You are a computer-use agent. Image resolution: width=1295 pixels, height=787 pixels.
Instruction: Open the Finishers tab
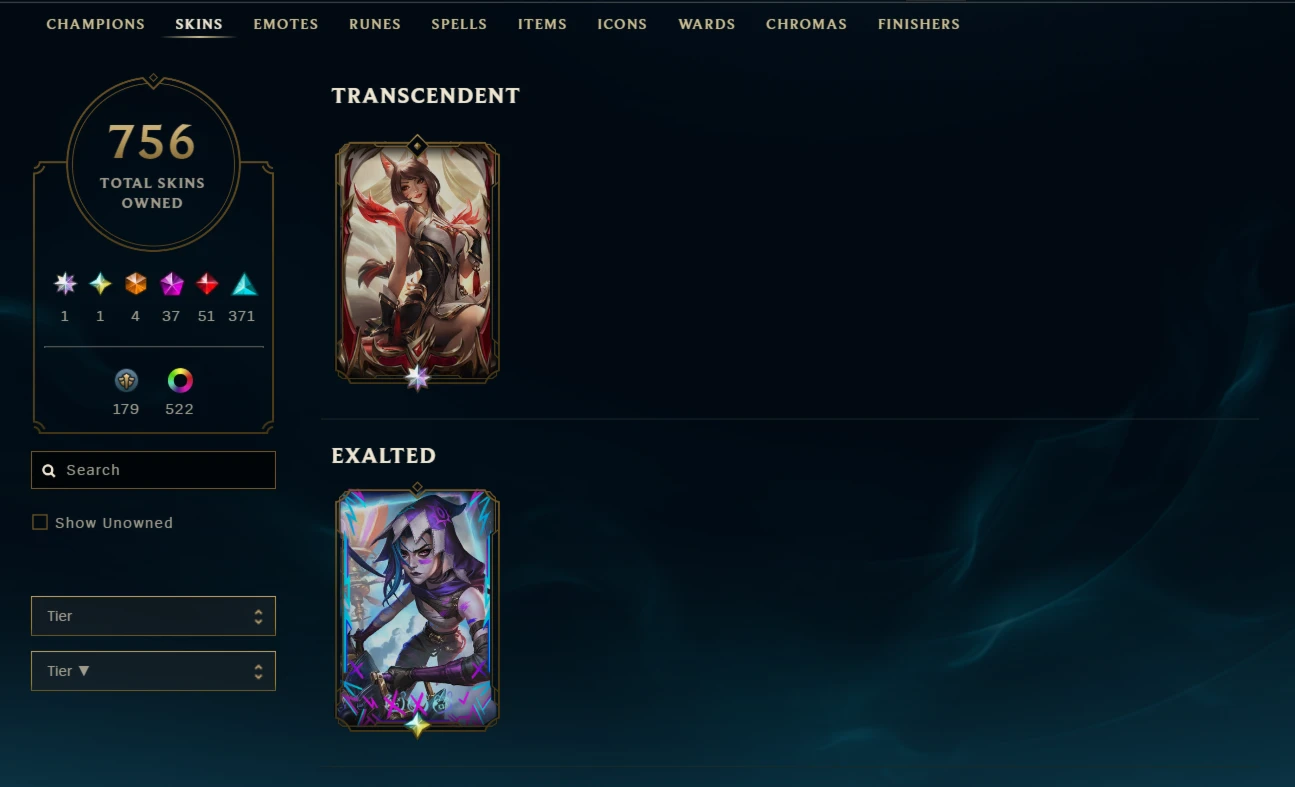919,24
